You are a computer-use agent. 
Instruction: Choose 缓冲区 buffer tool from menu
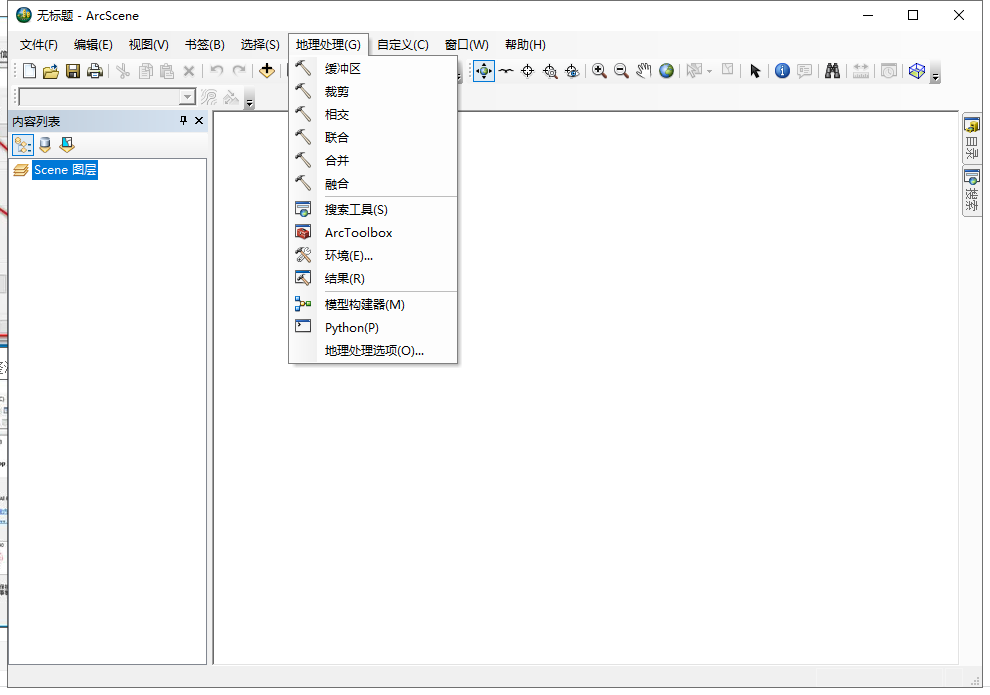(x=373, y=69)
